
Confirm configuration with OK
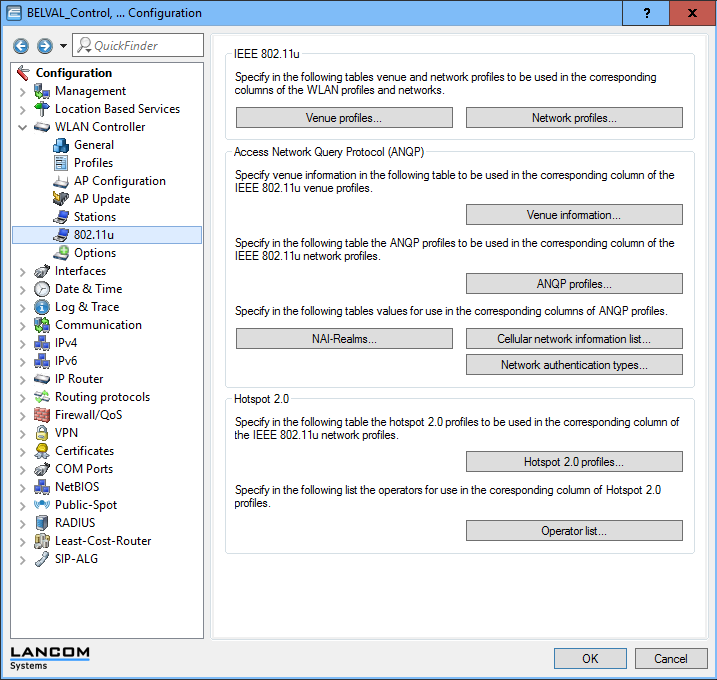tap(590, 659)
